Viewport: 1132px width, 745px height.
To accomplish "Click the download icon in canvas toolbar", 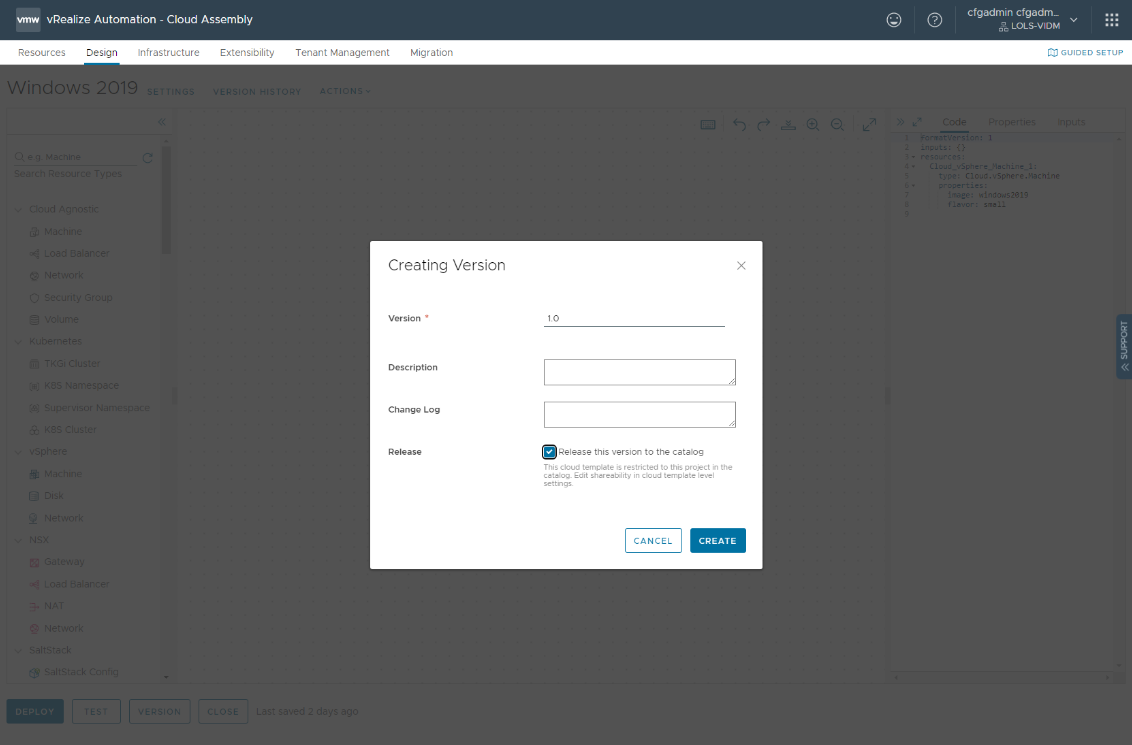I will (788, 125).
